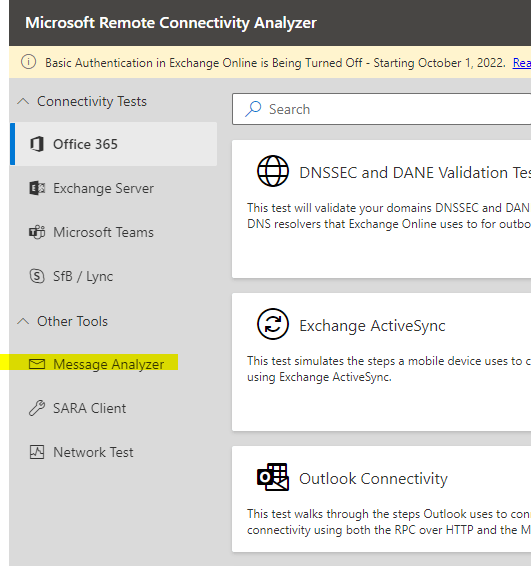This screenshot has width=531, height=566.
Task: Click the Outlook Connectivity description text
Action: (389, 522)
